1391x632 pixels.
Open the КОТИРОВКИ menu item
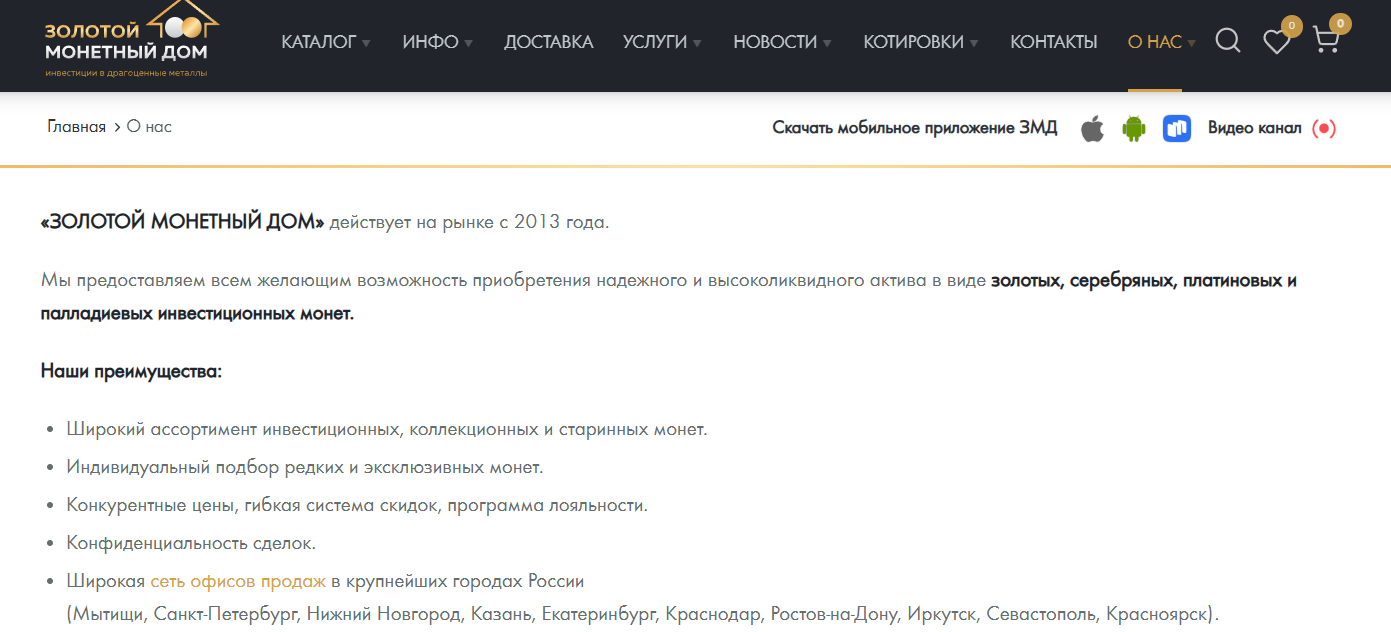click(x=914, y=42)
